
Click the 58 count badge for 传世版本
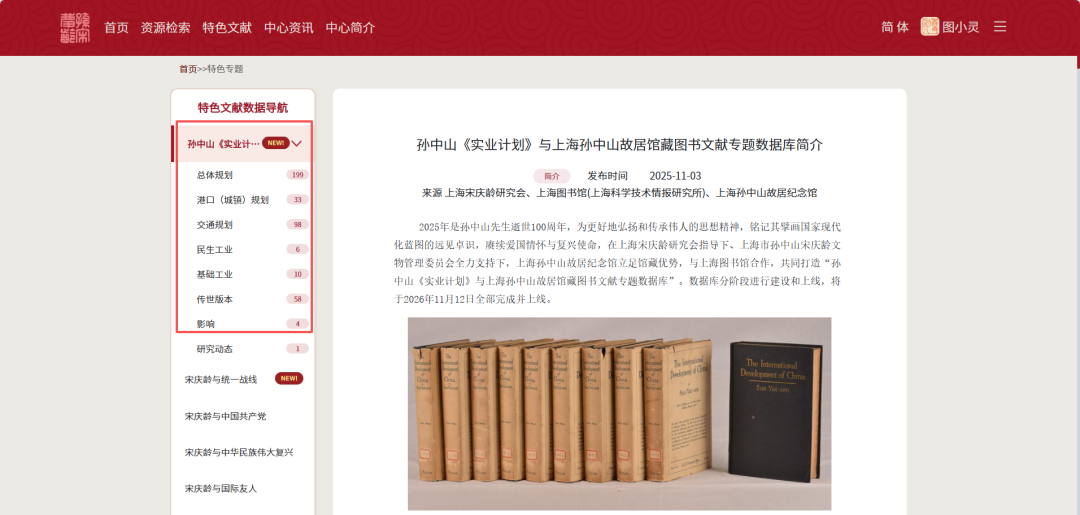pos(298,299)
